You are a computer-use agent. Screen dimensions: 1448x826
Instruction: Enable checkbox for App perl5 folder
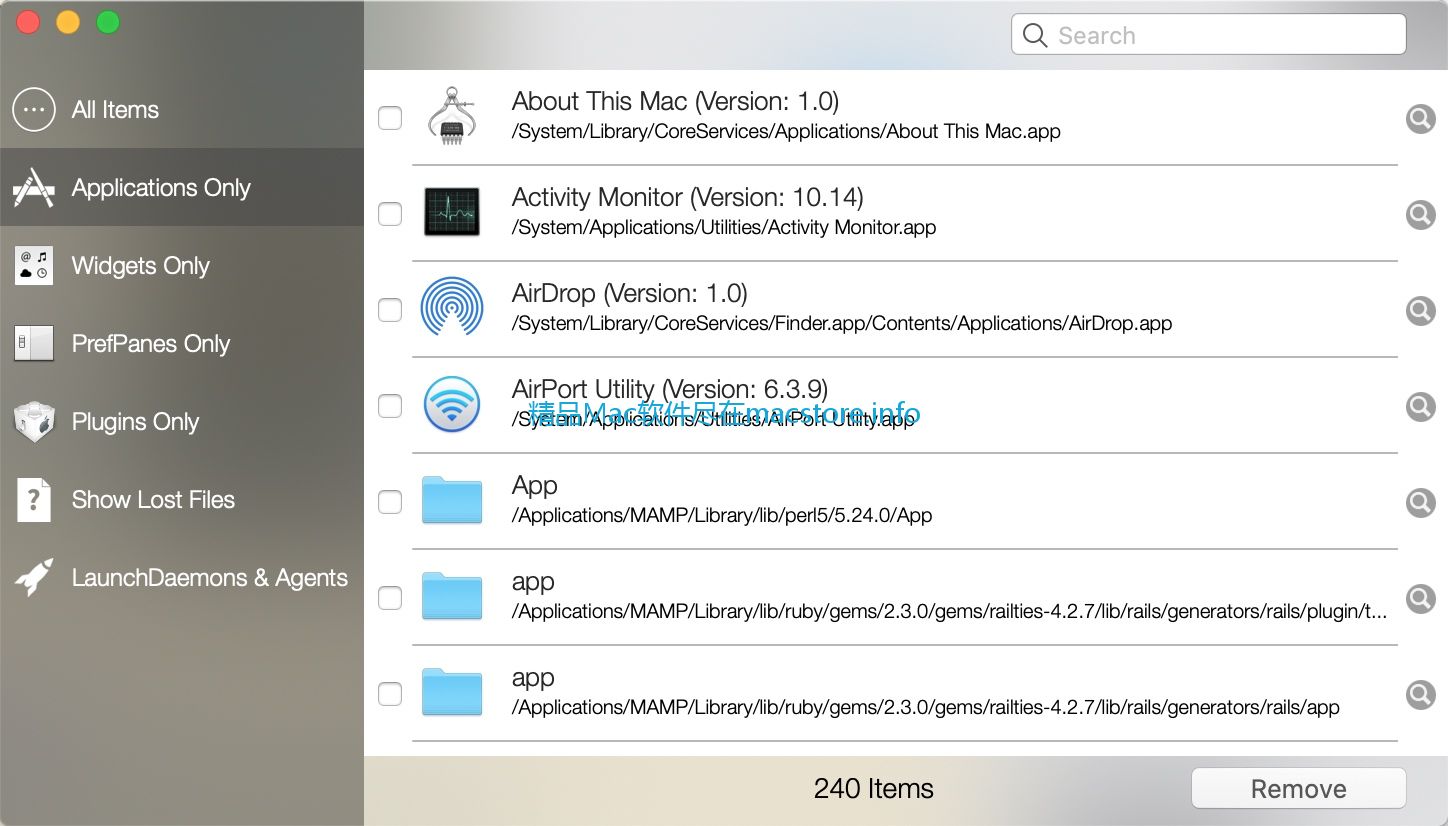tap(390, 502)
